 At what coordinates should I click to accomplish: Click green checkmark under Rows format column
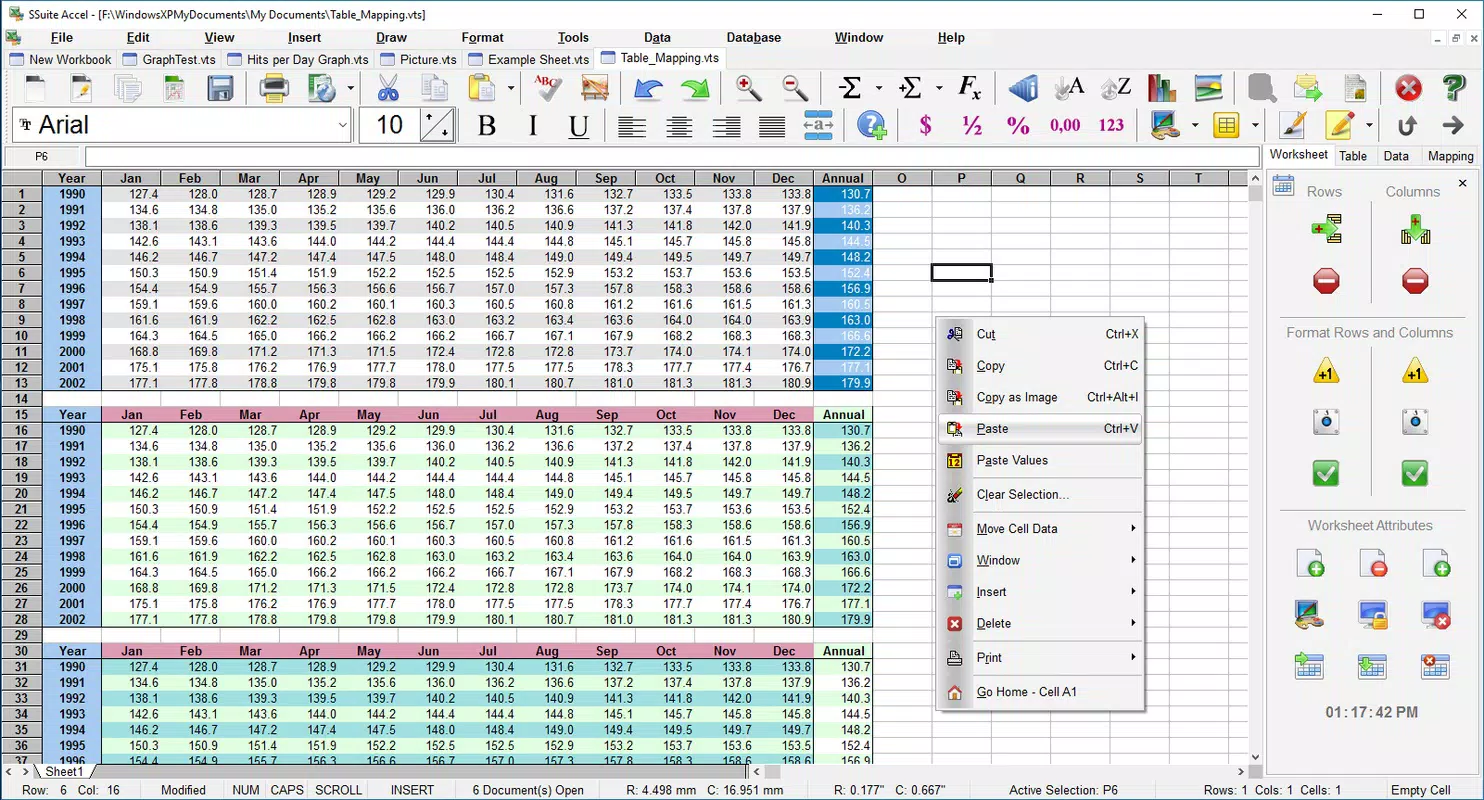pyautogui.click(x=1326, y=473)
